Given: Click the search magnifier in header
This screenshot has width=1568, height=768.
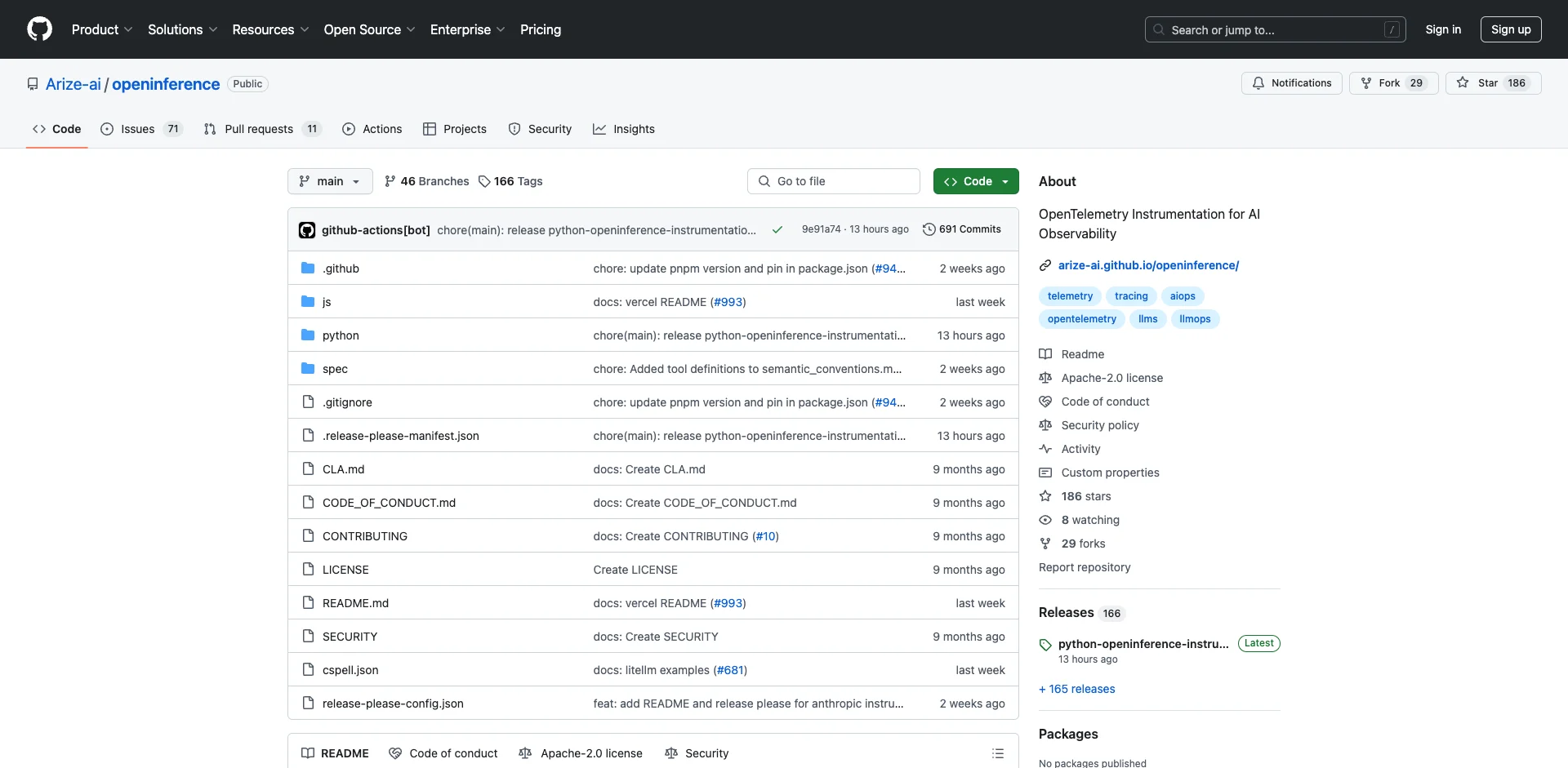Looking at the screenshot, I should click(1159, 29).
